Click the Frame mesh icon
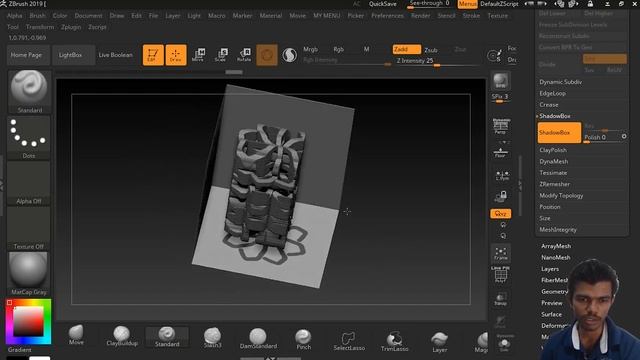This screenshot has width=640, height=360. (500, 253)
